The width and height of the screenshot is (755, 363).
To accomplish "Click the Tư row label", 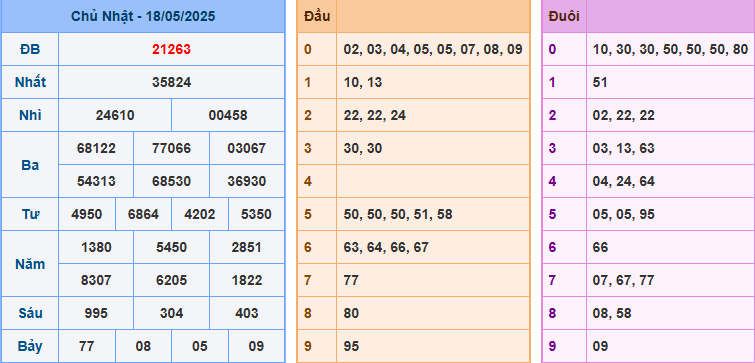I will click(30, 214).
